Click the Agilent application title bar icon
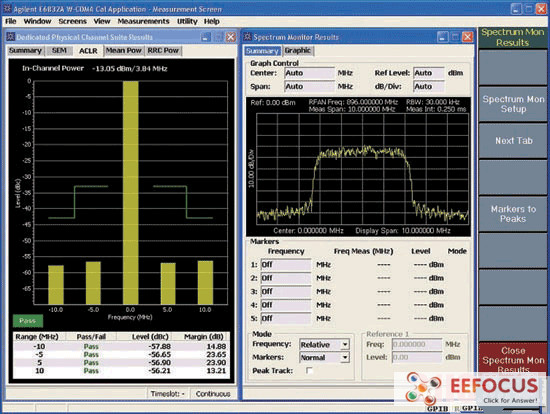The height and width of the screenshot is (414, 550). pos(7,8)
